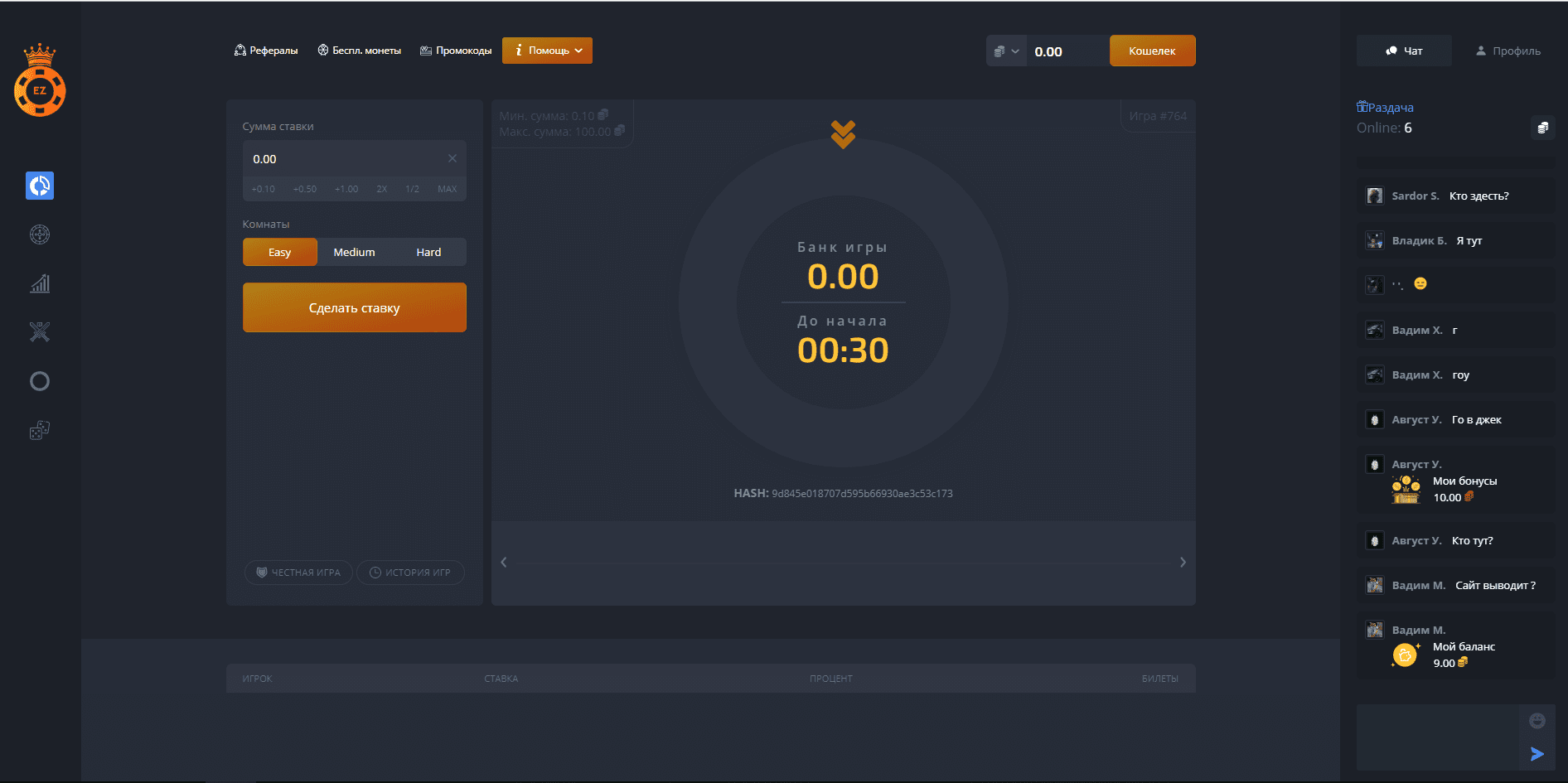Screen dimensions: 1568x783
Task: Open the jackpot game icon in sidebar
Action: pyautogui.click(x=40, y=186)
